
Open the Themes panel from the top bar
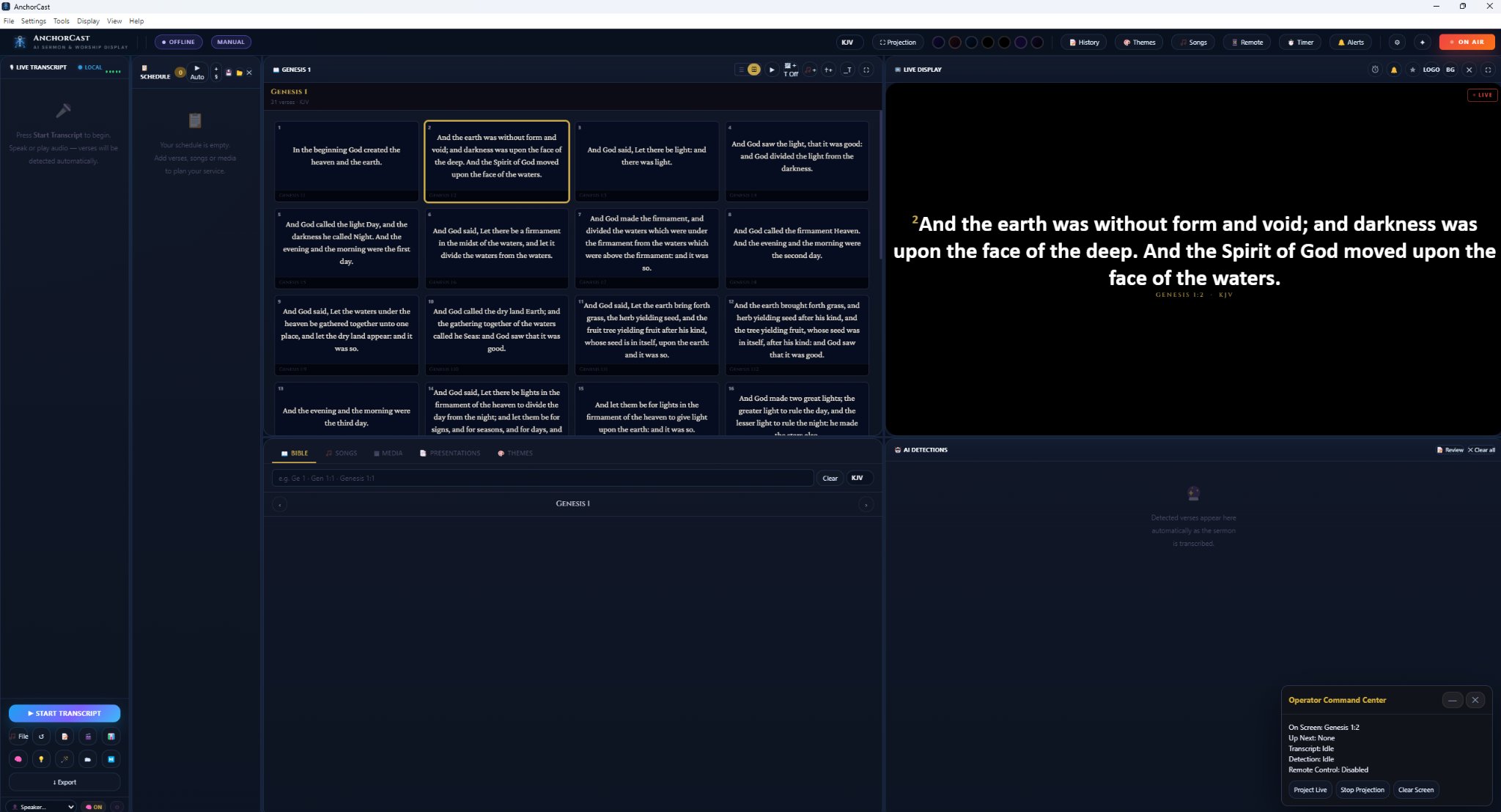[x=1139, y=42]
